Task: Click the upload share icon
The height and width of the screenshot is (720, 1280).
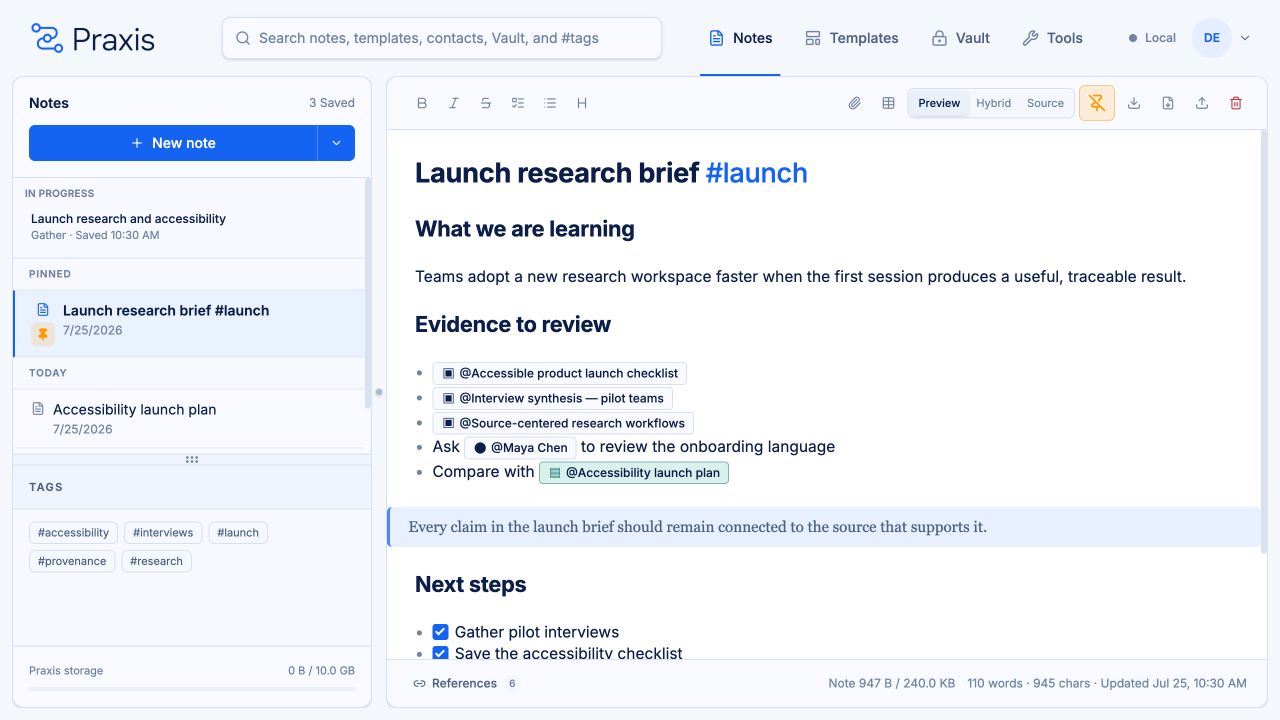Action: tap(1202, 103)
